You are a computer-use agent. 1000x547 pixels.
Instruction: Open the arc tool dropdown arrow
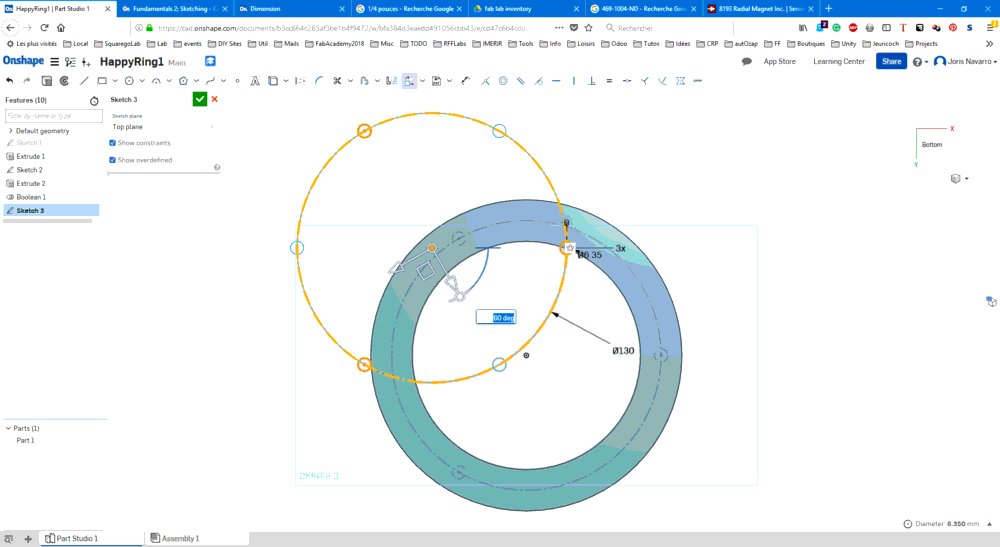point(169,81)
